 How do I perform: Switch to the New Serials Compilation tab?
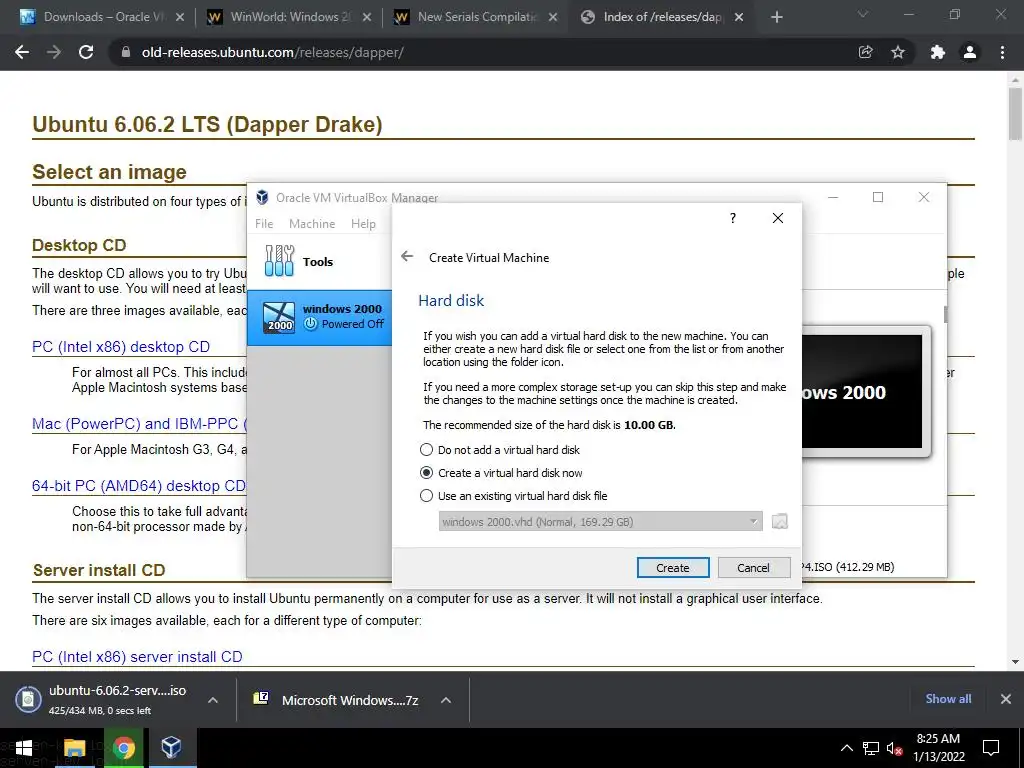[476, 17]
